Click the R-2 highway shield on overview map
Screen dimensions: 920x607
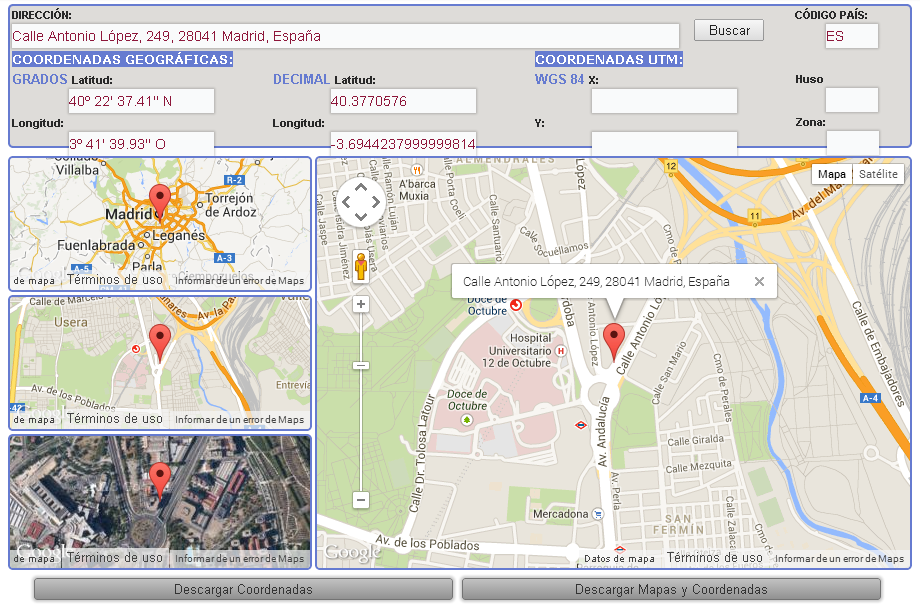(x=234, y=180)
